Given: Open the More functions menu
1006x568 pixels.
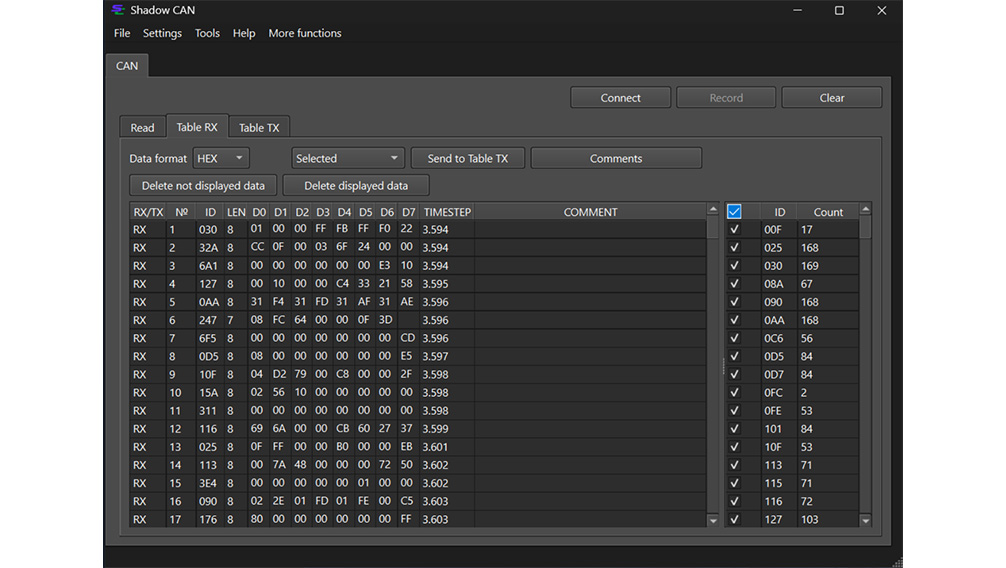Looking at the screenshot, I should coord(305,33).
